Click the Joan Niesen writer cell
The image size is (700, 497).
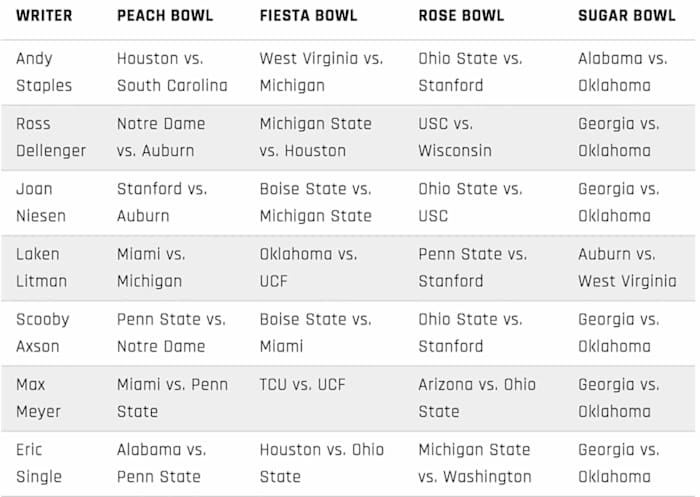pos(39,202)
